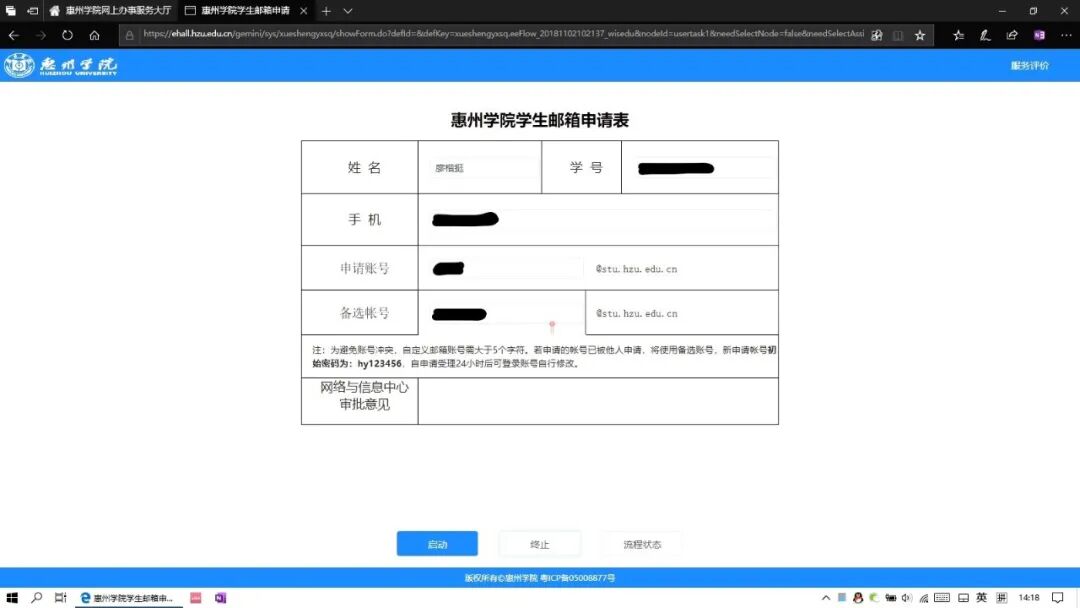
Task: Open OneNote from the taskbar
Action: point(220,598)
